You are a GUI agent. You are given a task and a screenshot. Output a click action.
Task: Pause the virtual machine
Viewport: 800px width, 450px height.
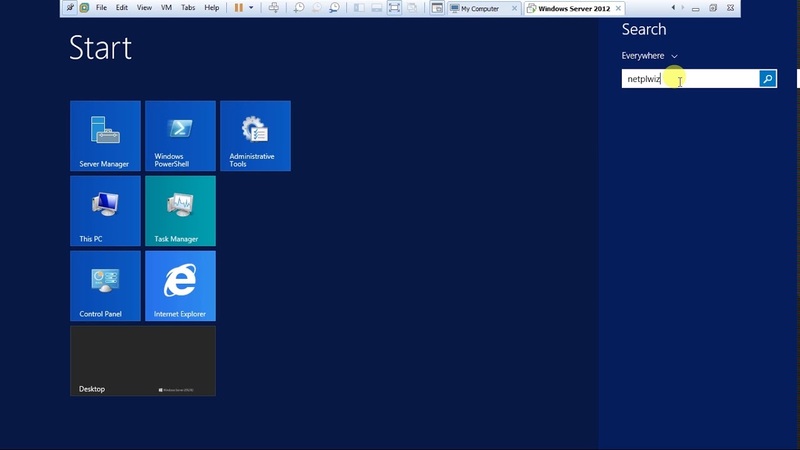[x=238, y=8]
